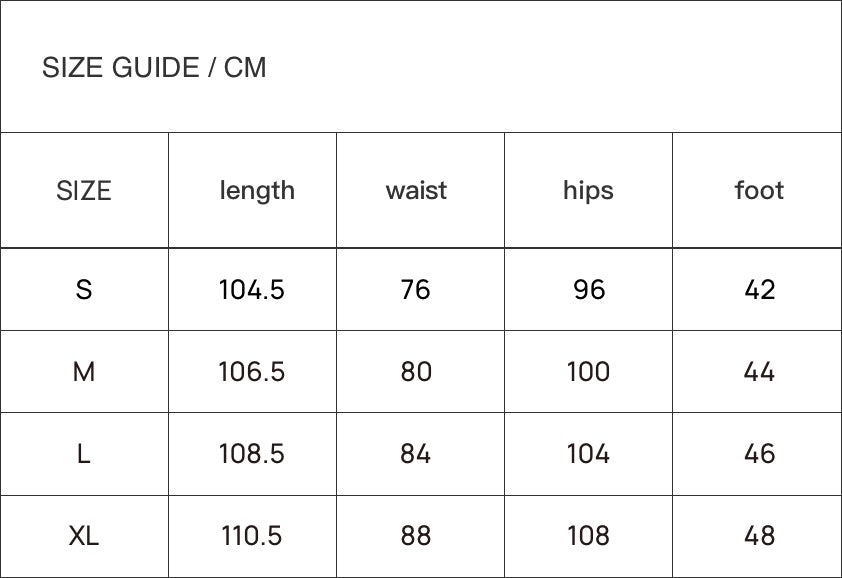The image size is (842, 578).
Task: Select foot value 46 for size L
Action: pos(760,454)
